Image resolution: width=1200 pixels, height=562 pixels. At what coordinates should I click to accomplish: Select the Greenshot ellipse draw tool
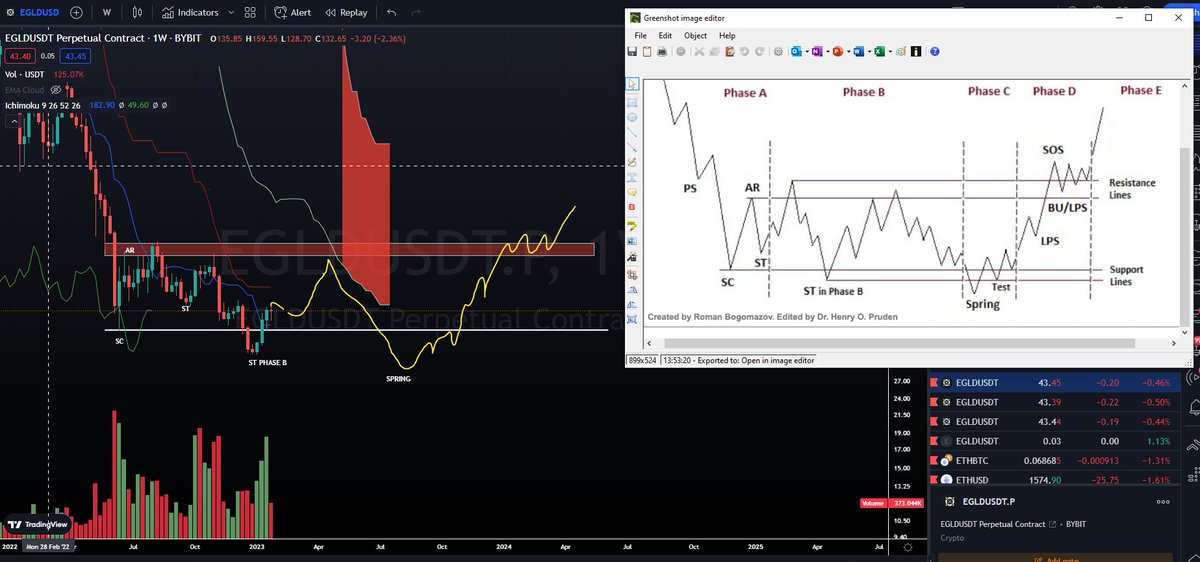click(x=632, y=117)
